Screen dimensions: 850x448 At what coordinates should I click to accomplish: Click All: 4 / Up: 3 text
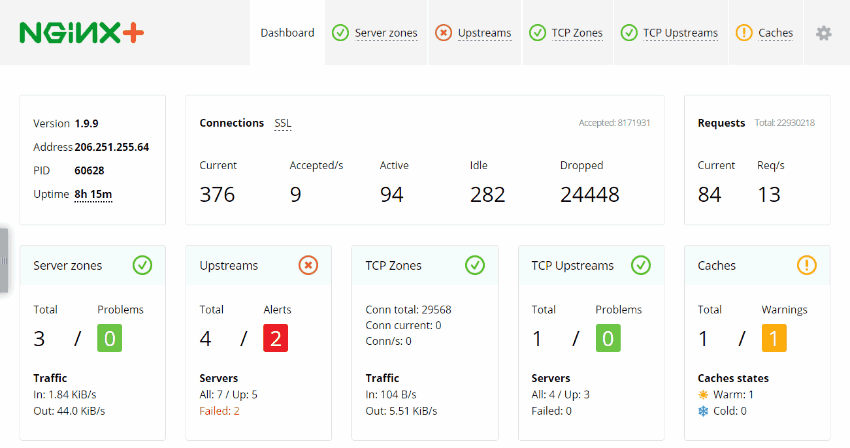click(561, 395)
